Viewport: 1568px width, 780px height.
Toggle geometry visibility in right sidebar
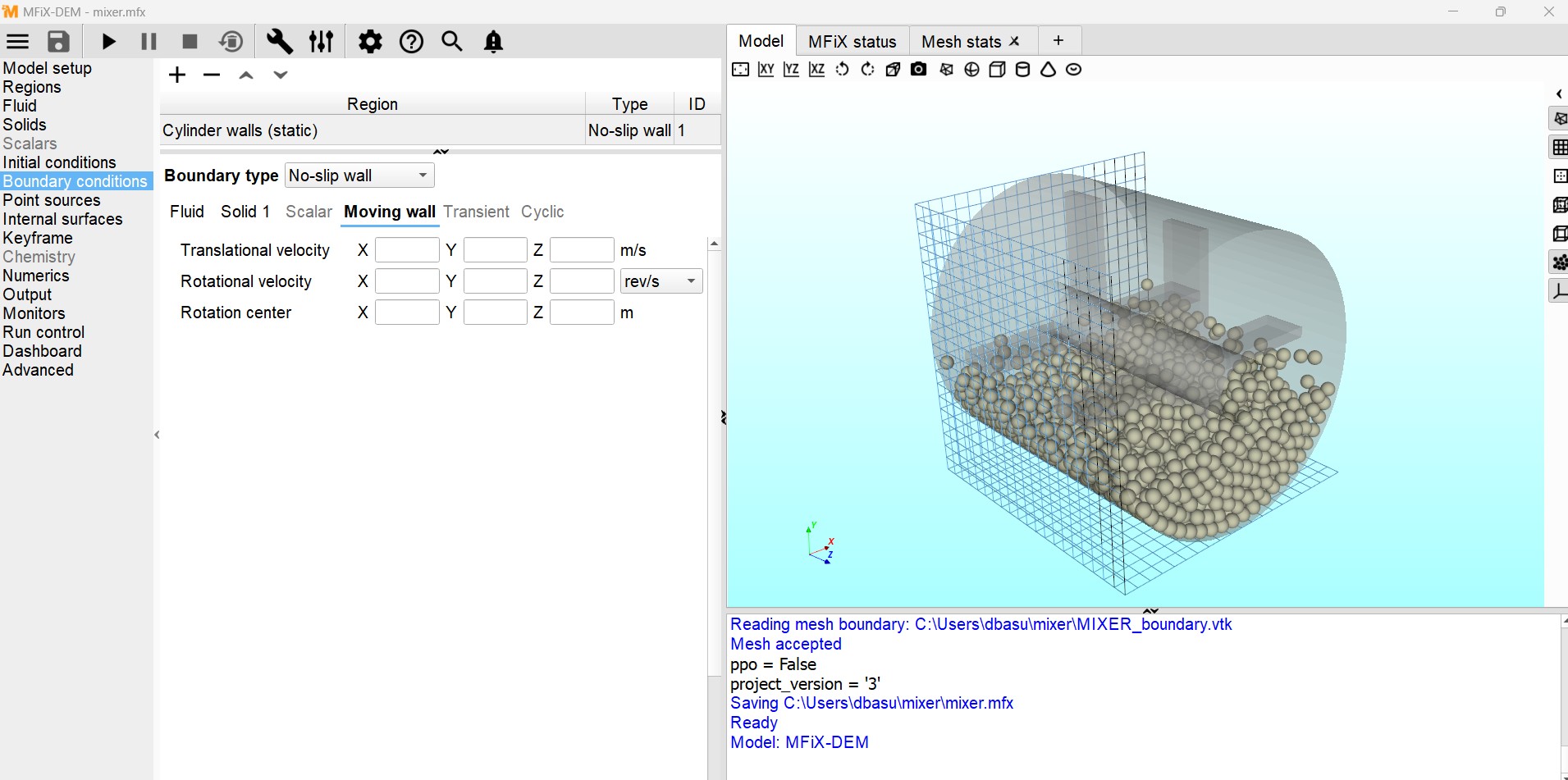pos(1559,119)
